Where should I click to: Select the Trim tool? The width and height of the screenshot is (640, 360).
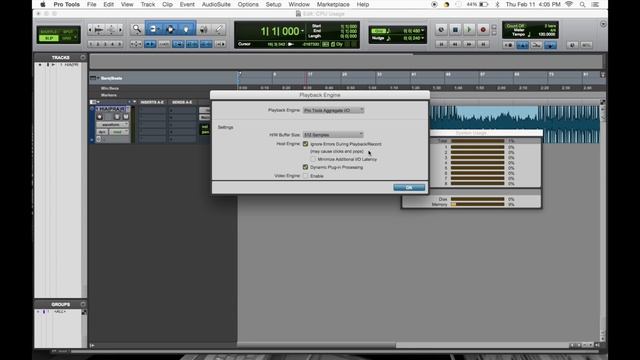click(x=154, y=29)
